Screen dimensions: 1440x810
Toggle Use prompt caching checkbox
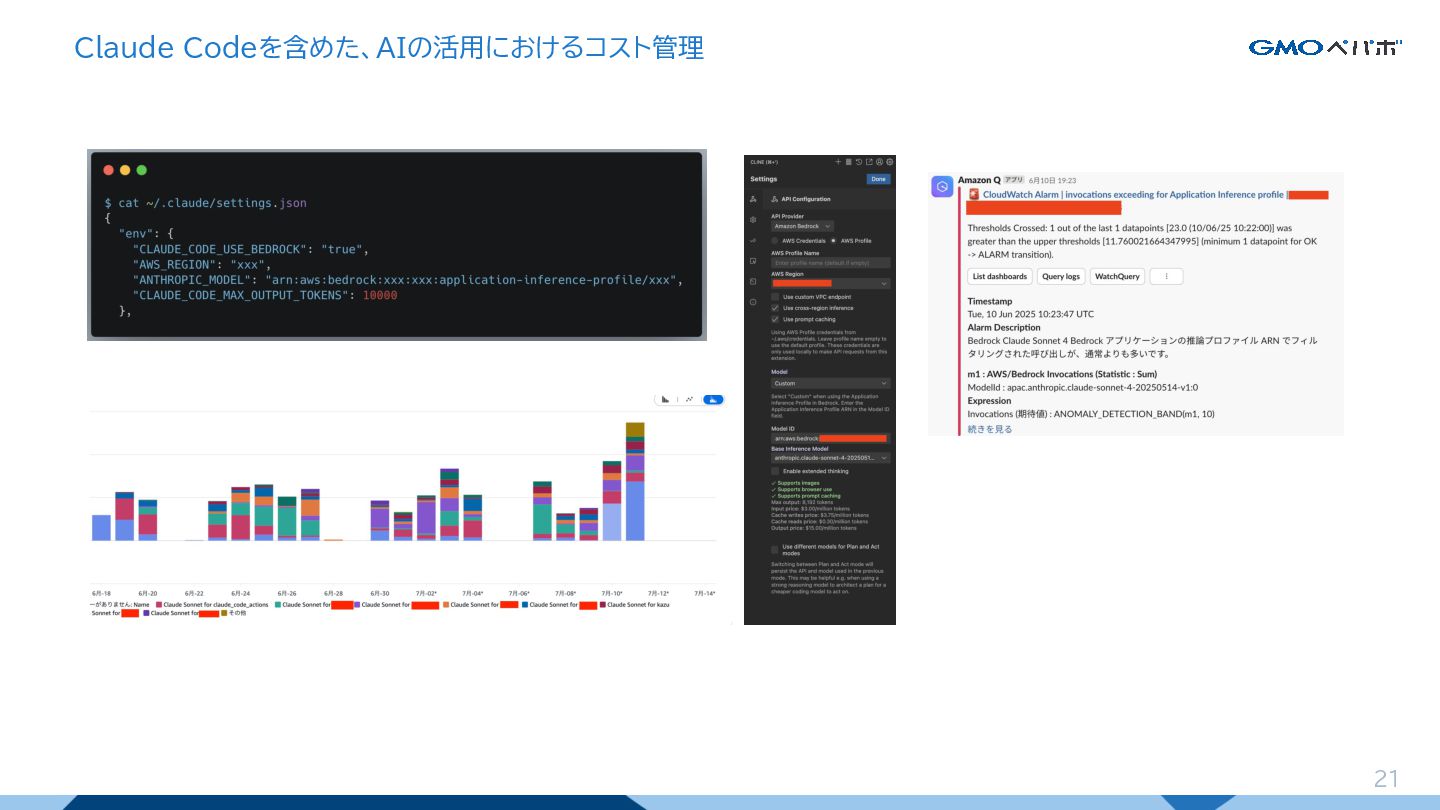(x=775, y=319)
